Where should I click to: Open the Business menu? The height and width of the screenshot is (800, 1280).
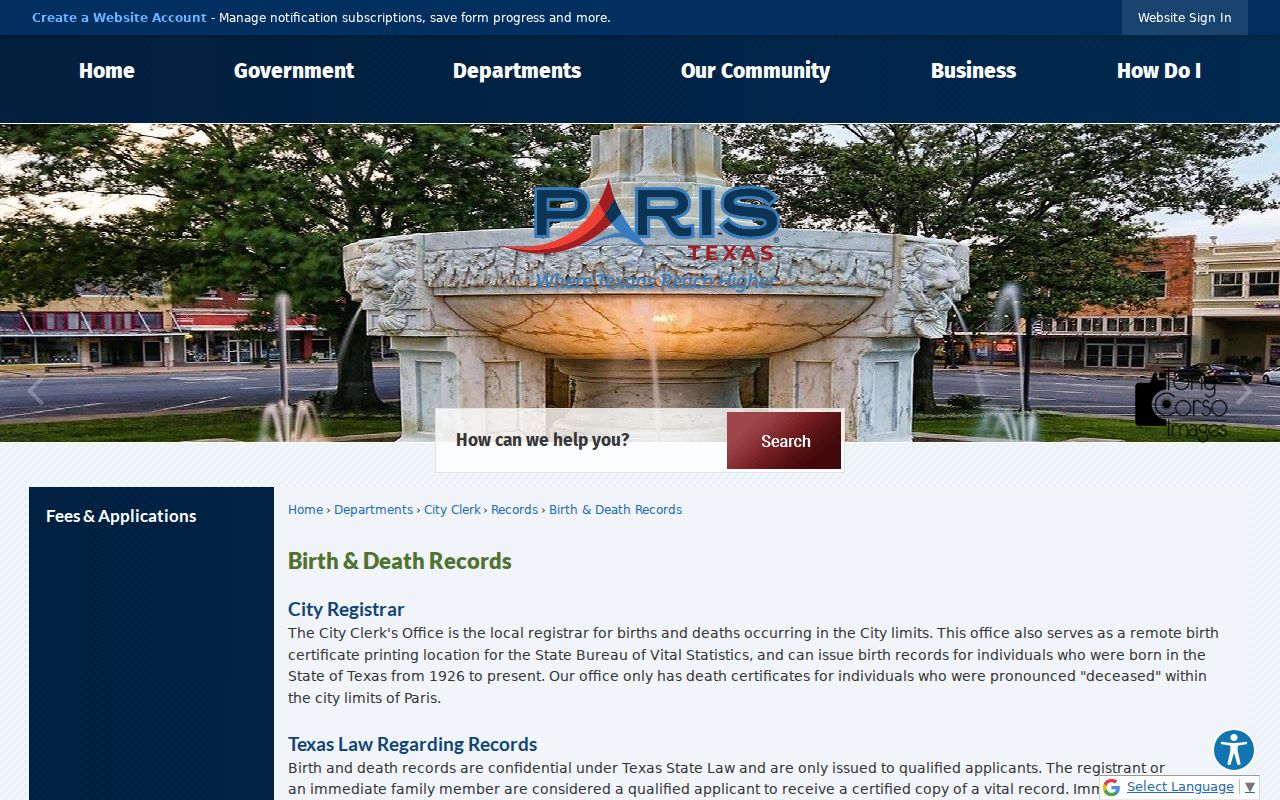click(973, 71)
